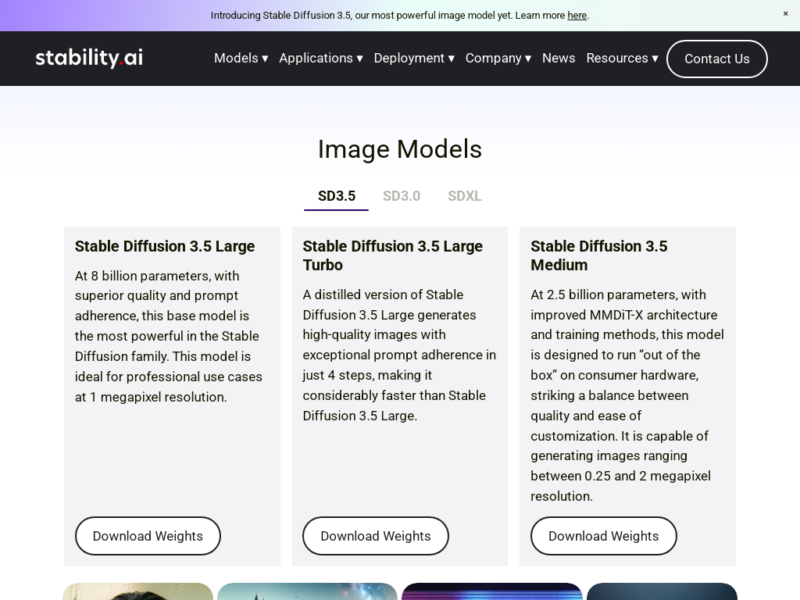Click the Stable Diffusion 3.5 Large title

click(165, 246)
